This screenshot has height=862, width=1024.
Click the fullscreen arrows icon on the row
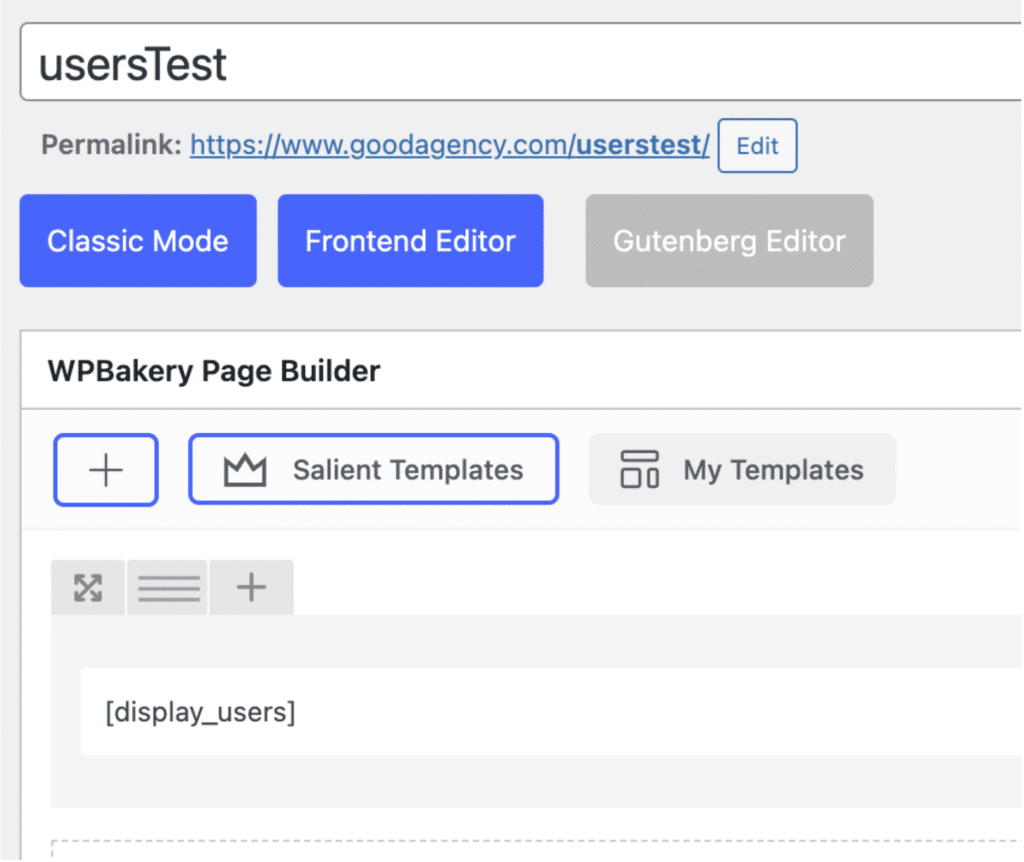pyautogui.click(x=88, y=587)
